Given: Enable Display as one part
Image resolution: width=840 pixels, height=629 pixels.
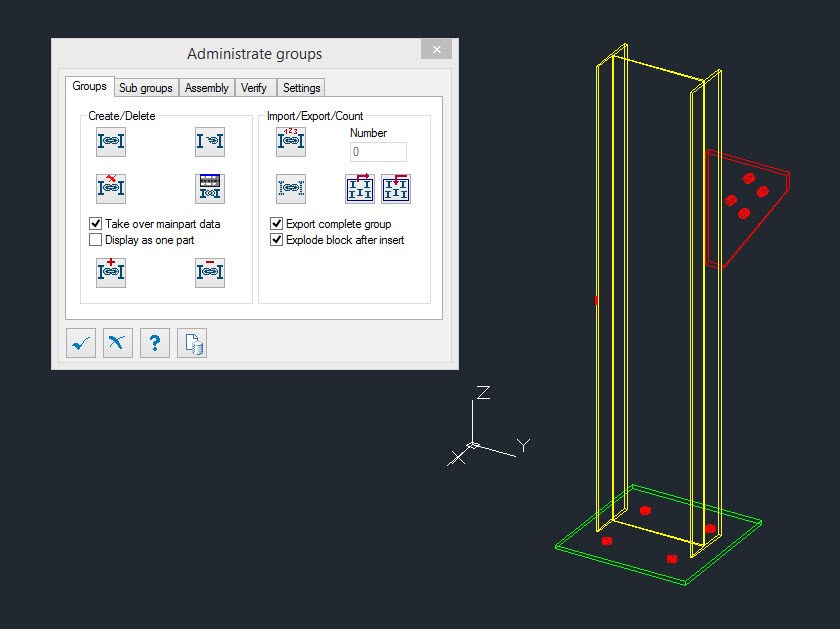Looking at the screenshot, I should point(96,240).
